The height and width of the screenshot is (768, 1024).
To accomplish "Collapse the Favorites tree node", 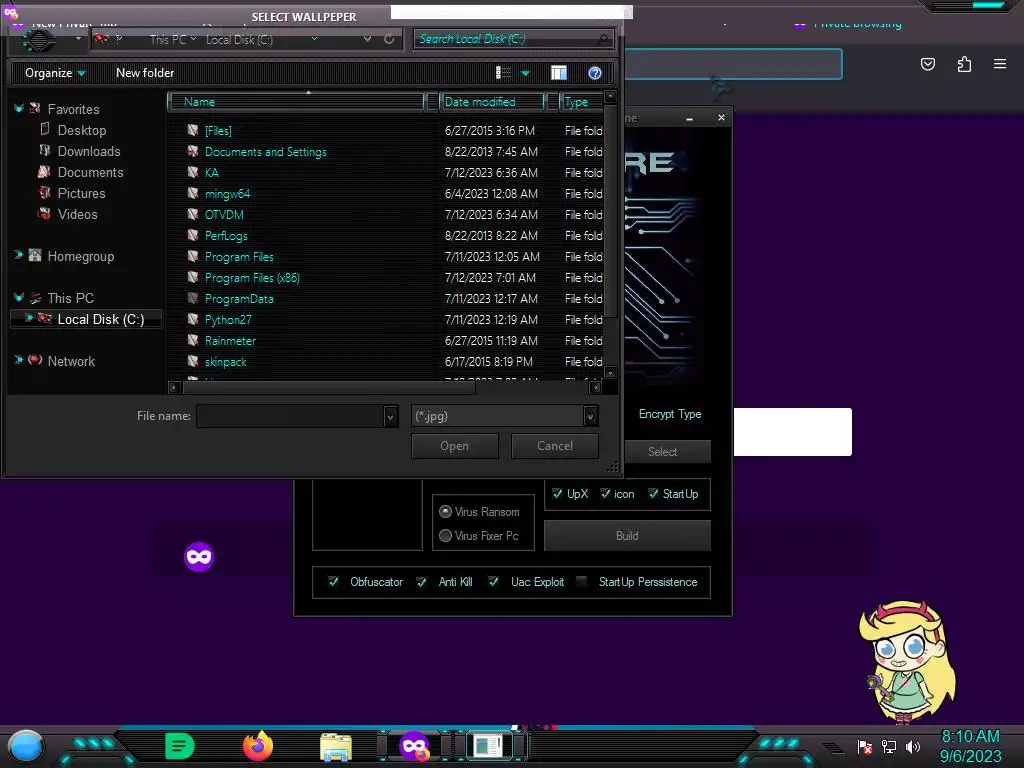I will pos(19,108).
